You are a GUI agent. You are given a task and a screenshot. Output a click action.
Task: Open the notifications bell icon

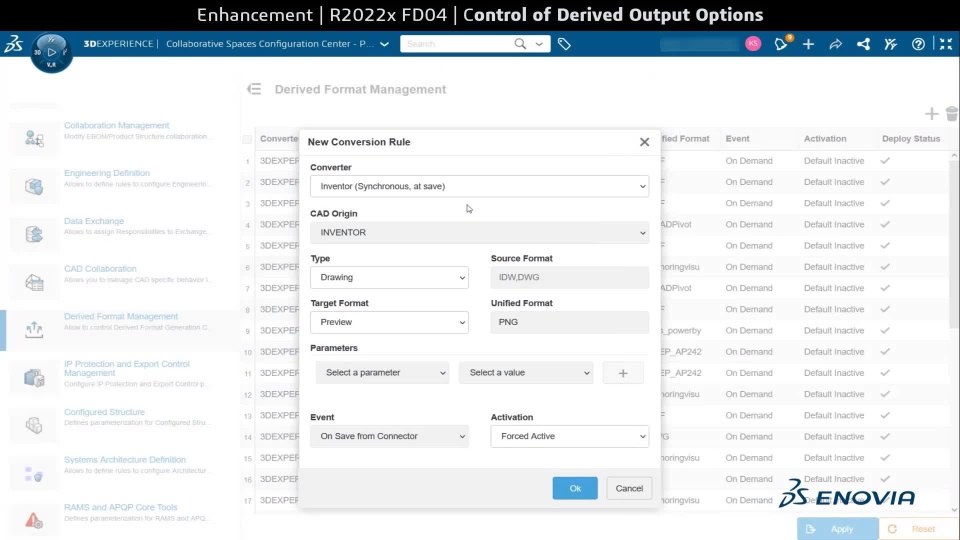[782, 44]
